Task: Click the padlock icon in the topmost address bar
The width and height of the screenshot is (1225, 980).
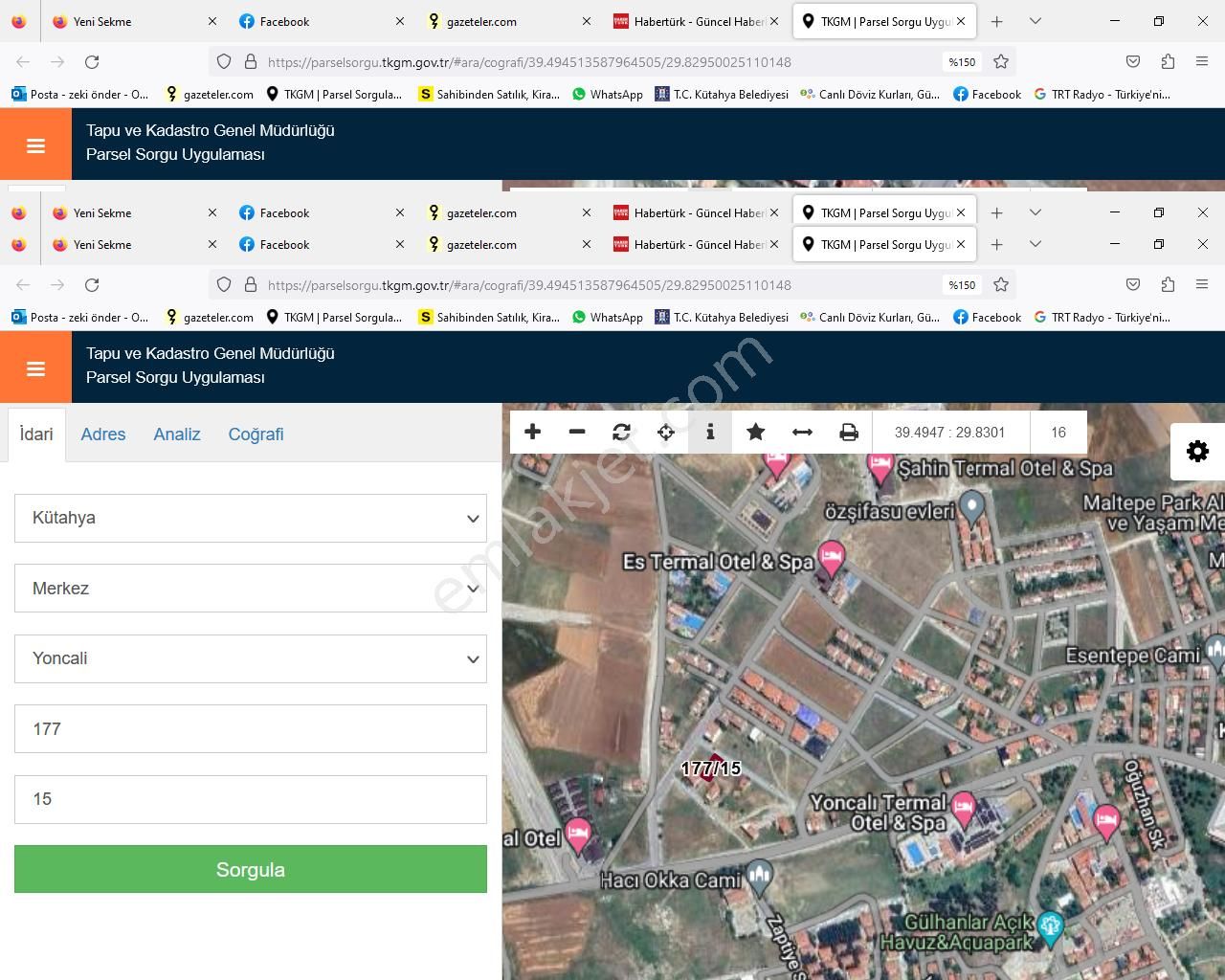Action: [251, 61]
